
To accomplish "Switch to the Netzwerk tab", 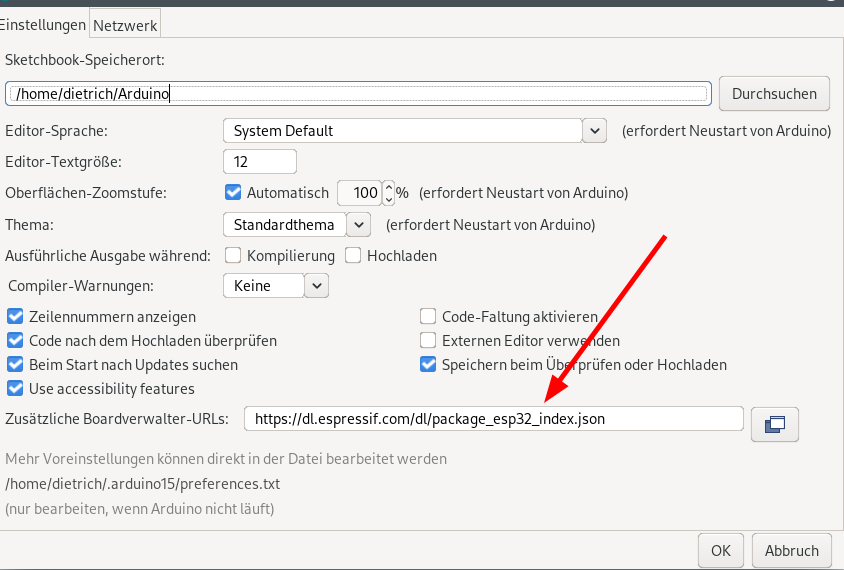I will tap(125, 25).
